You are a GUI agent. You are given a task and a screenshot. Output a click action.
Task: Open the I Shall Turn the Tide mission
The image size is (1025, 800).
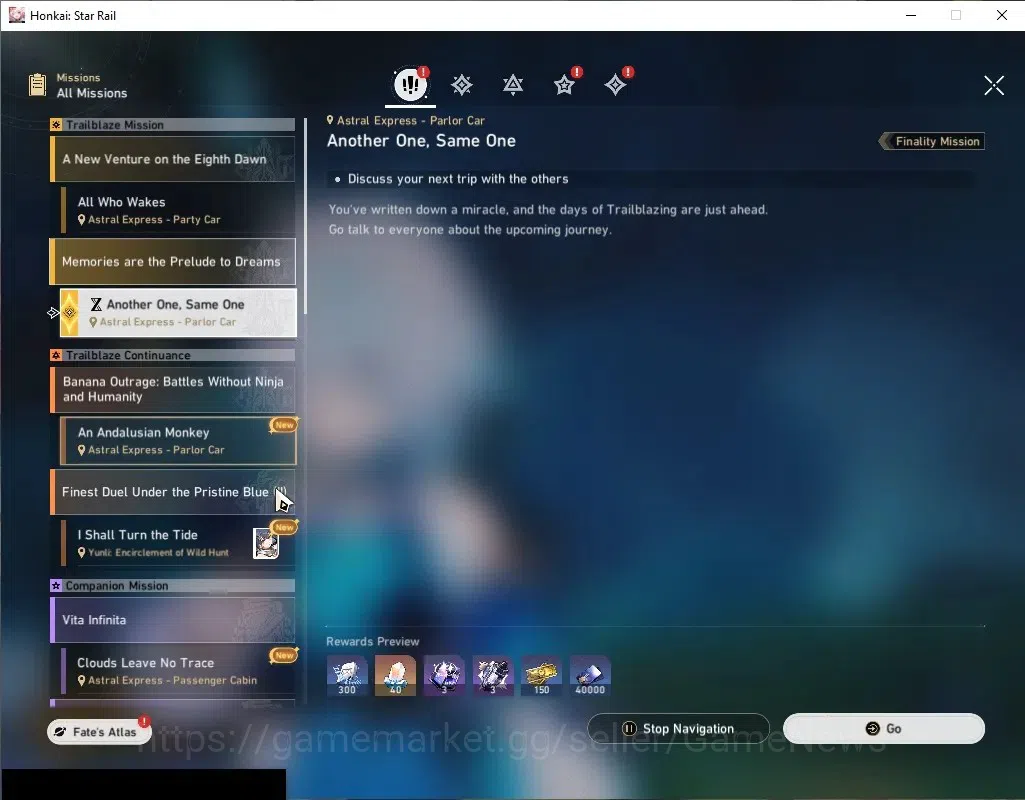coord(178,542)
